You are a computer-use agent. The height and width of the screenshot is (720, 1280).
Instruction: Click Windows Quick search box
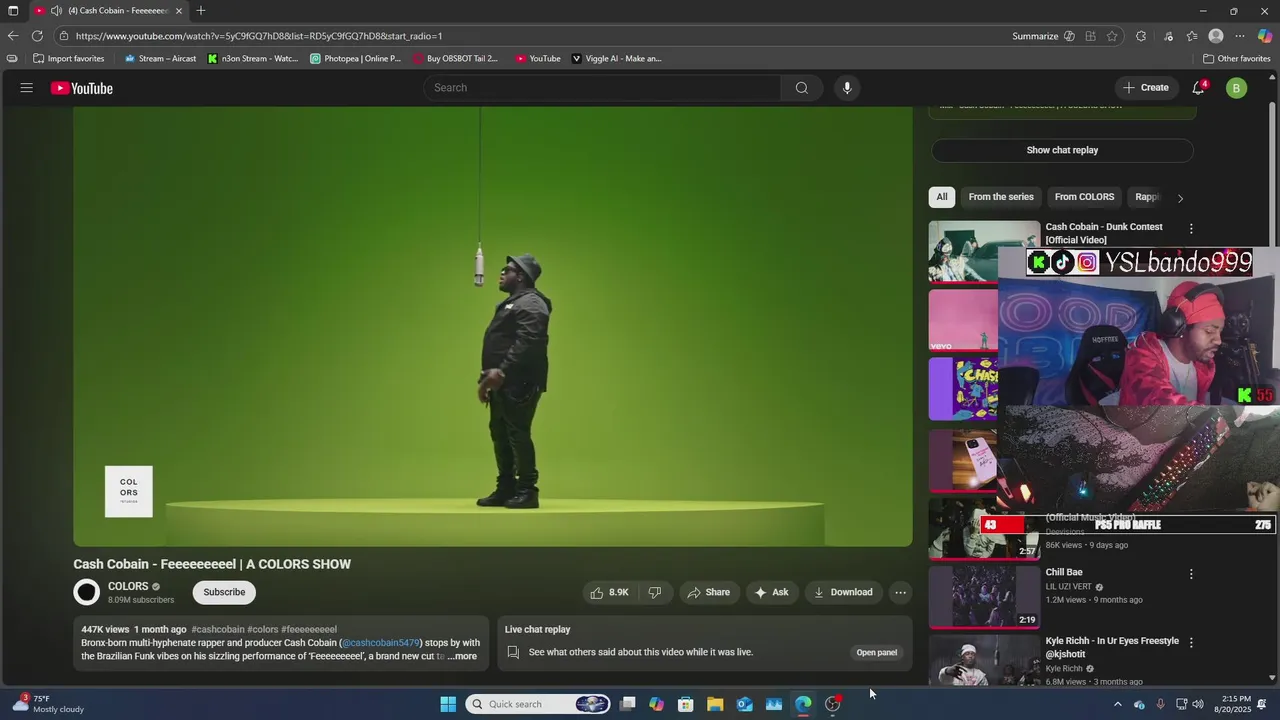click(x=538, y=704)
